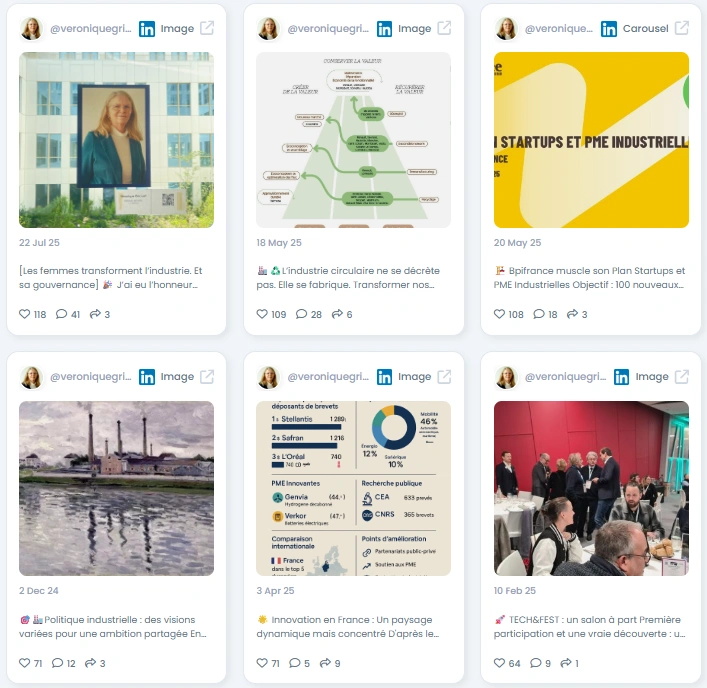Open the yellow Startups et PME Industrielles image
707x688 pixels.
tap(591, 140)
